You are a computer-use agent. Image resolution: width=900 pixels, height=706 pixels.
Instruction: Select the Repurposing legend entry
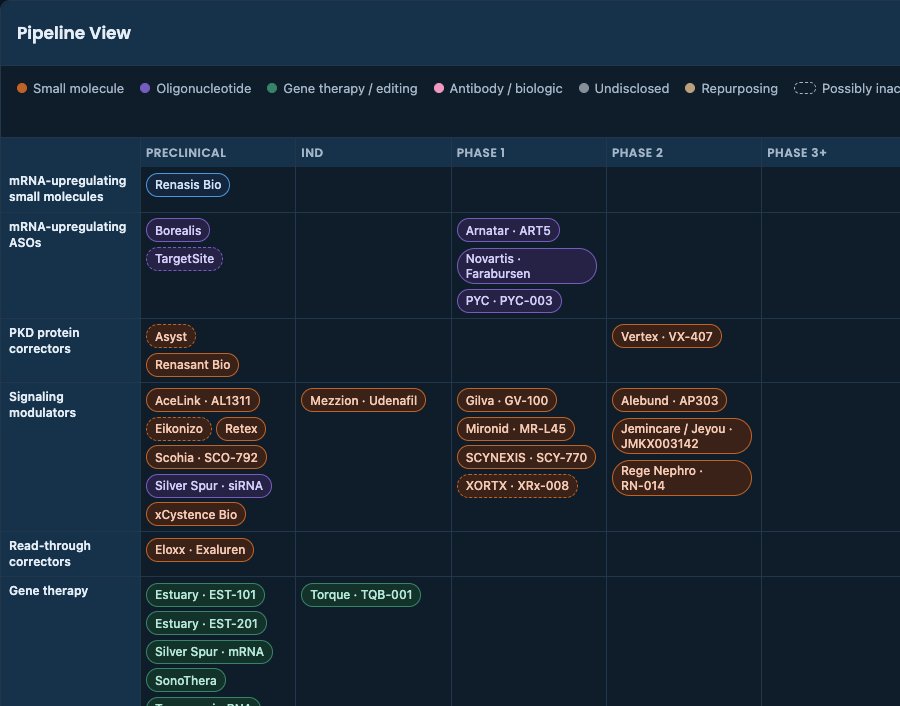pyautogui.click(x=731, y=88)
